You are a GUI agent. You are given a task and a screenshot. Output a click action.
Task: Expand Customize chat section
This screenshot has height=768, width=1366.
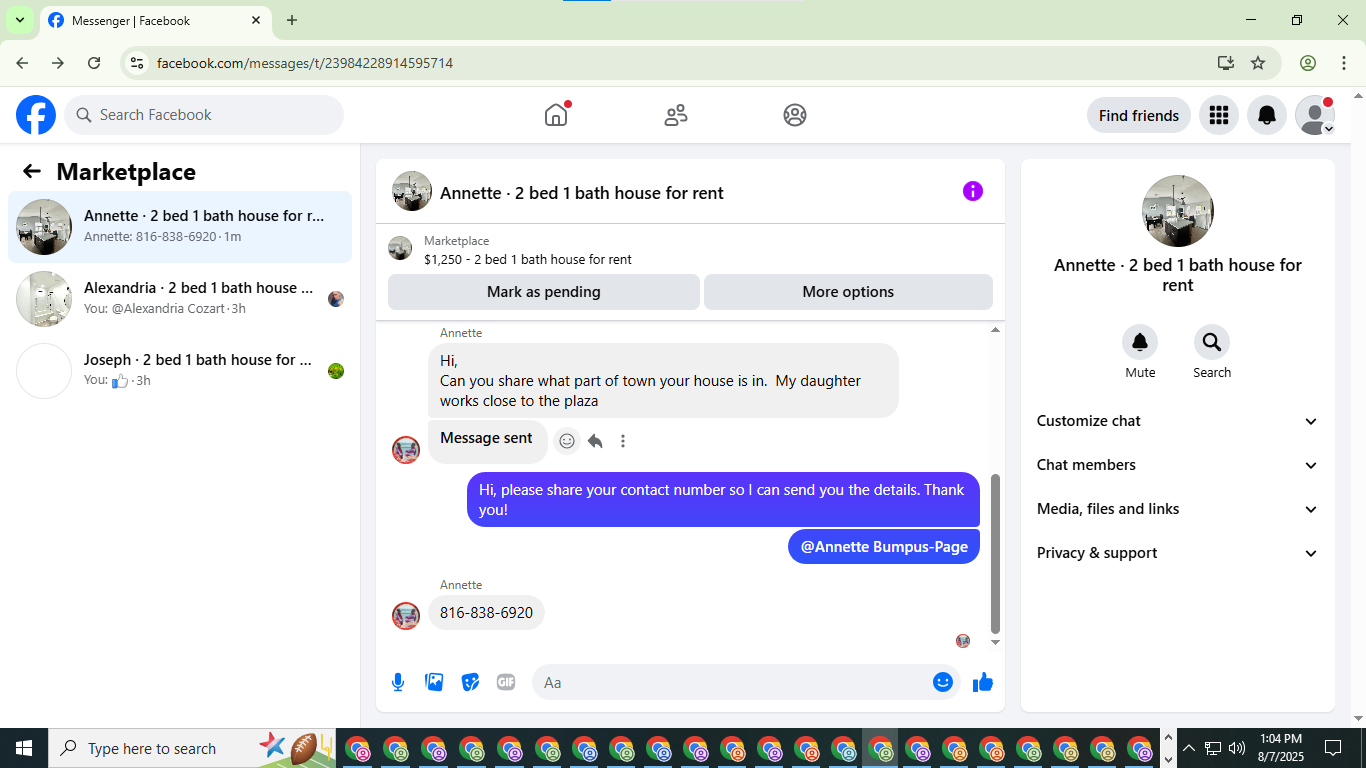1178,421
